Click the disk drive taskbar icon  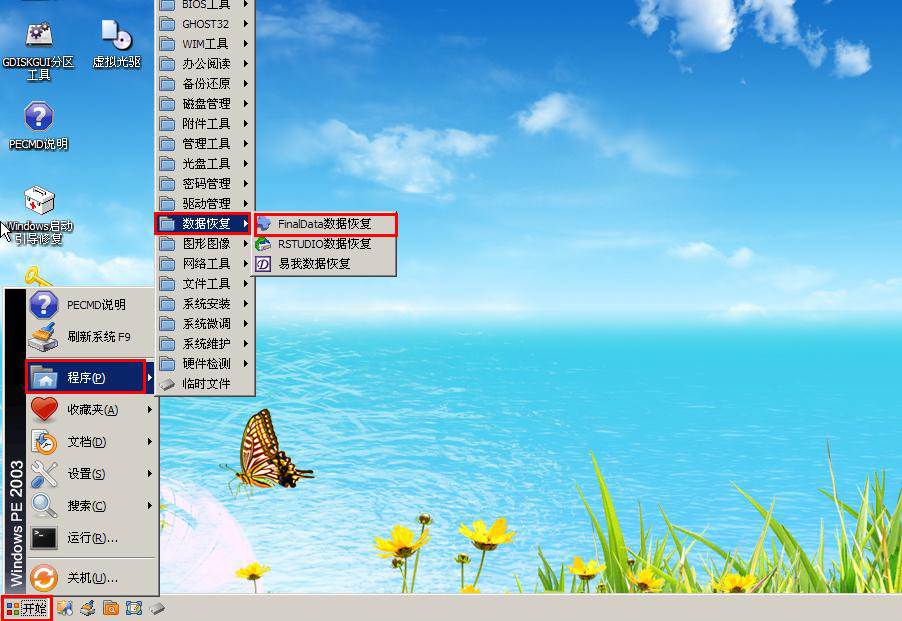click(157, 608)
